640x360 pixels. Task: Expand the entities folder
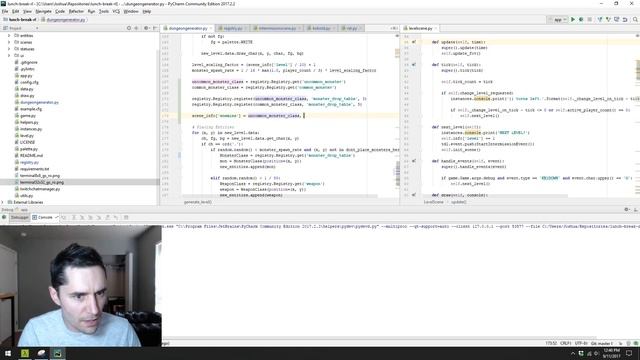coord(9,36)
